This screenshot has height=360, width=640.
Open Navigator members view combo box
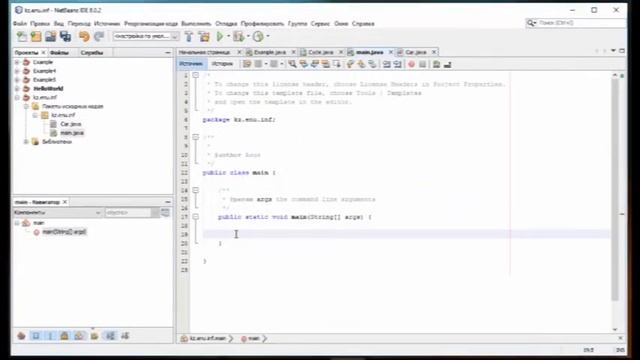click(x=57, y=213)
